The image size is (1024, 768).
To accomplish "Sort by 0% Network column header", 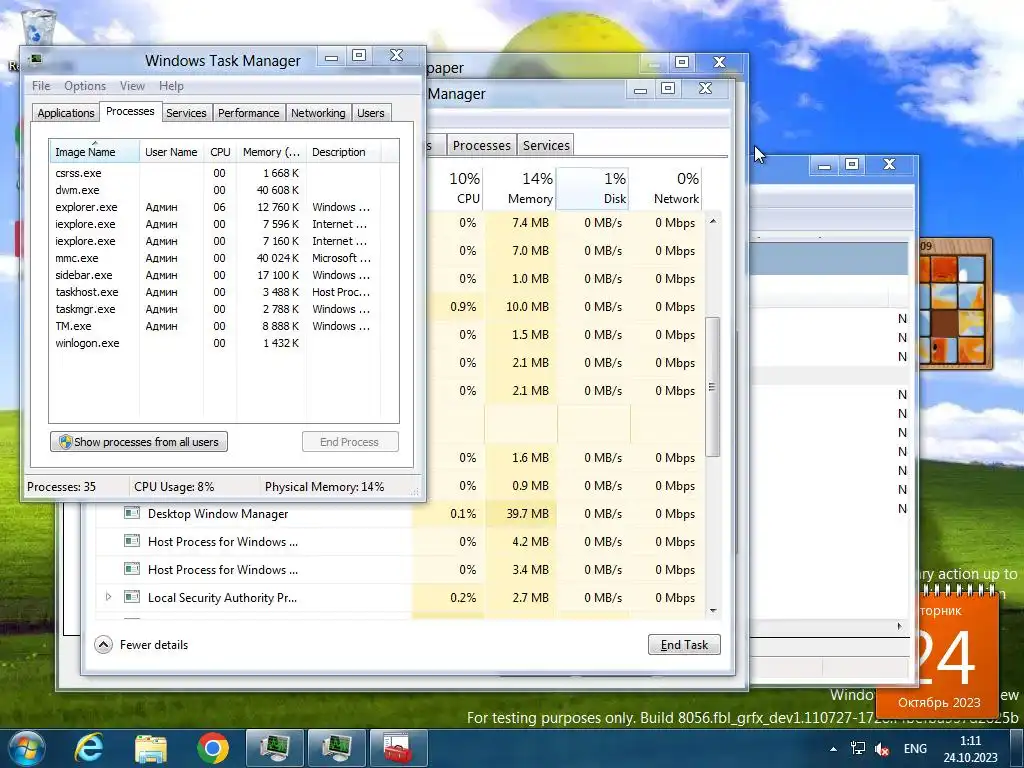I will pyautogui.click(x=666, y=188).
